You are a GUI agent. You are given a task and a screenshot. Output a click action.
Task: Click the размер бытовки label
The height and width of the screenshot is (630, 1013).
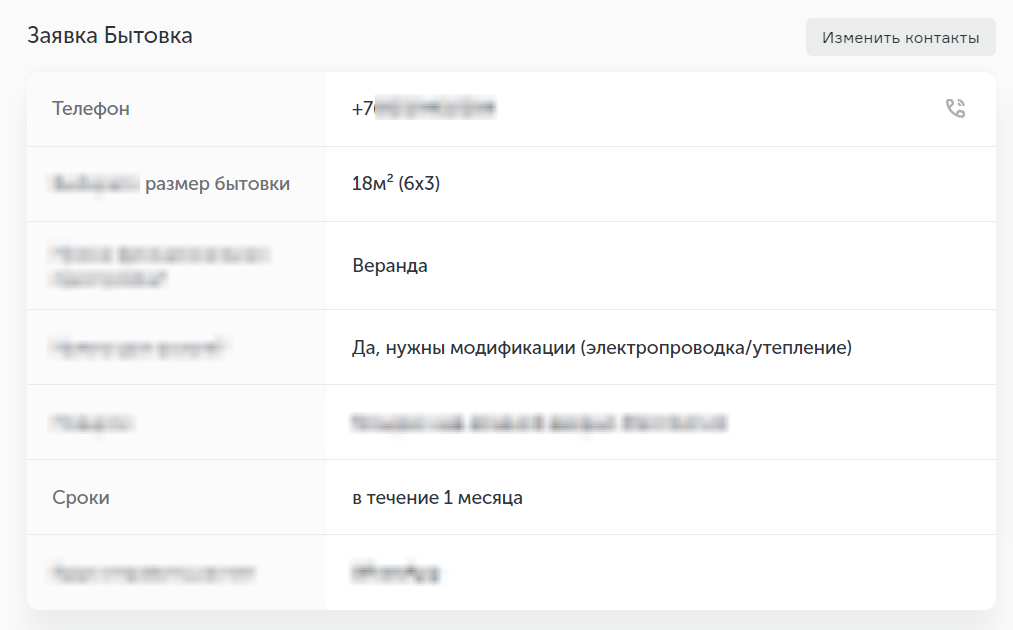coord(217,184)
